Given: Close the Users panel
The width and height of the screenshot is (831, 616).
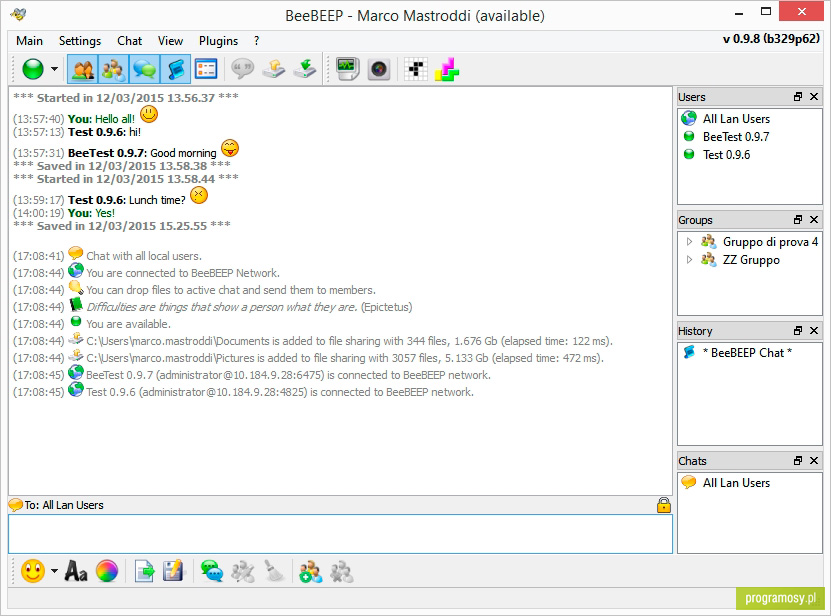Looking at the screenshot, I should click(x=814, y=96).
